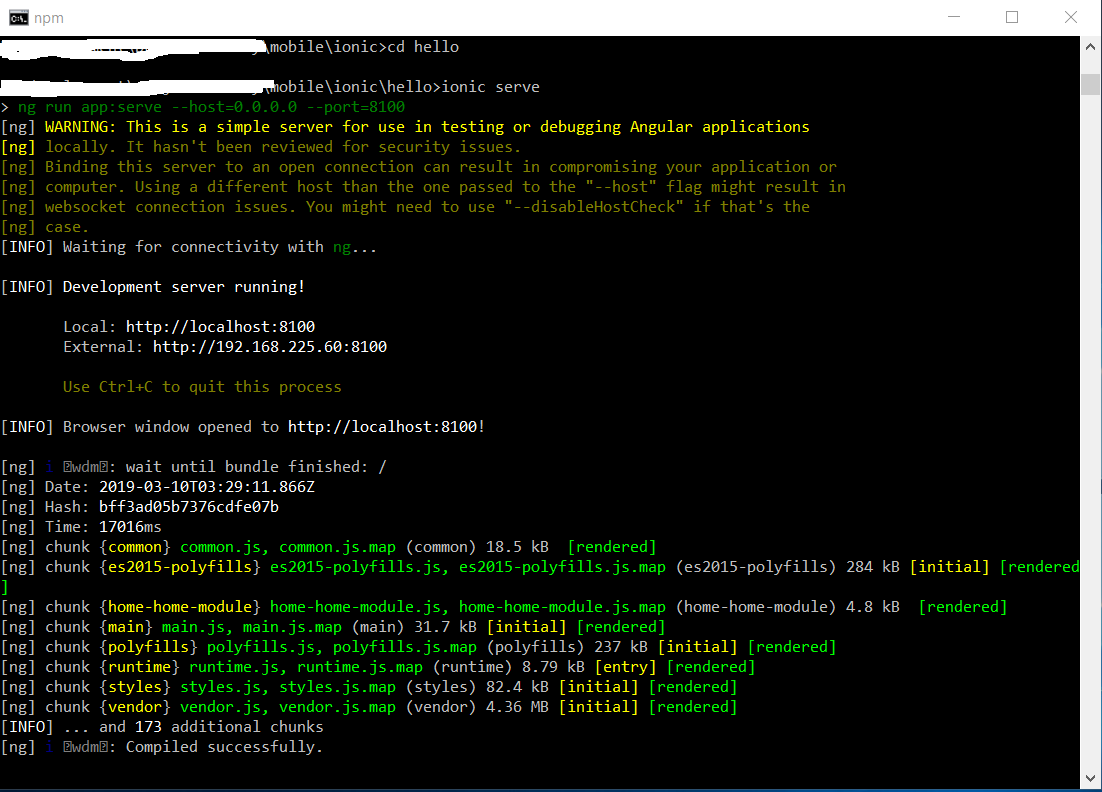This screenshot has height=792, width=1102.
Task: Click the vertical scrollbar thumb
Action: 1090,84
